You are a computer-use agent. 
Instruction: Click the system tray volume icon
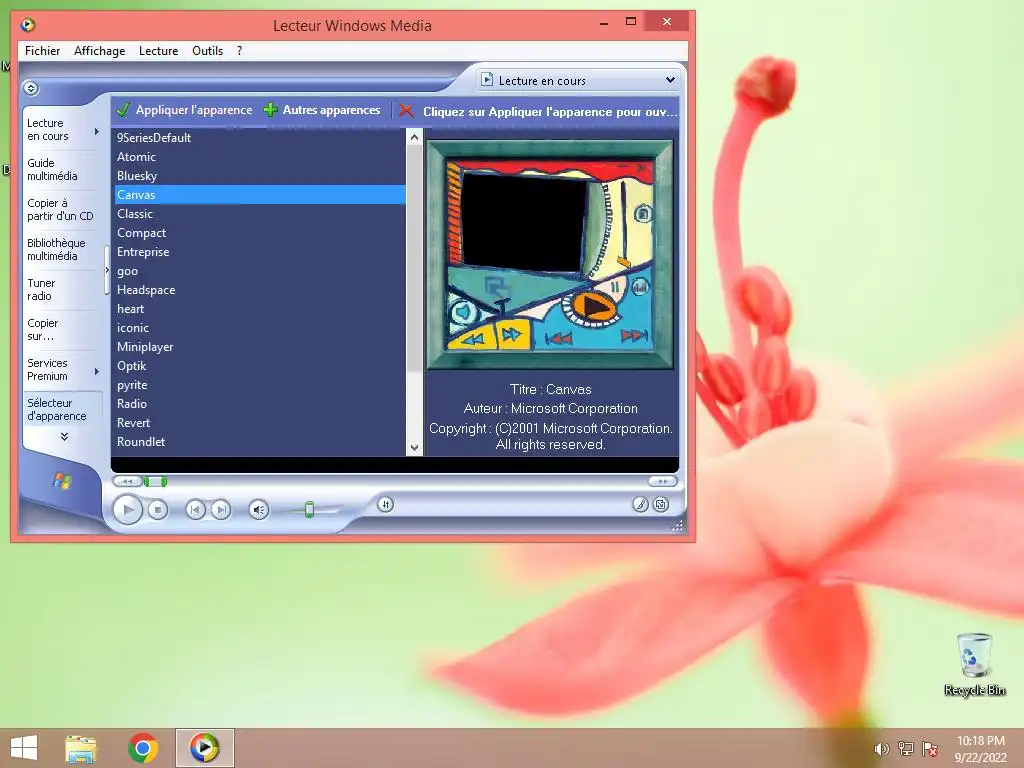[881, 749]
